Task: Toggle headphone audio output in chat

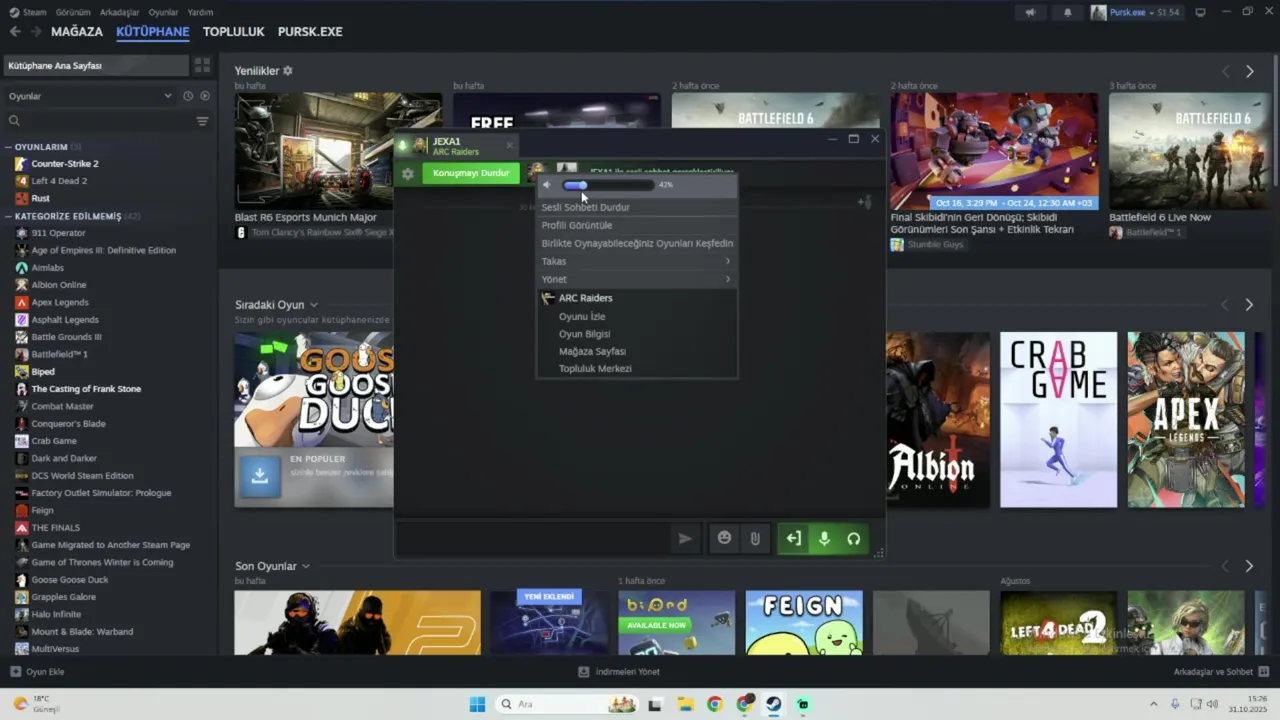Action: 854,538
